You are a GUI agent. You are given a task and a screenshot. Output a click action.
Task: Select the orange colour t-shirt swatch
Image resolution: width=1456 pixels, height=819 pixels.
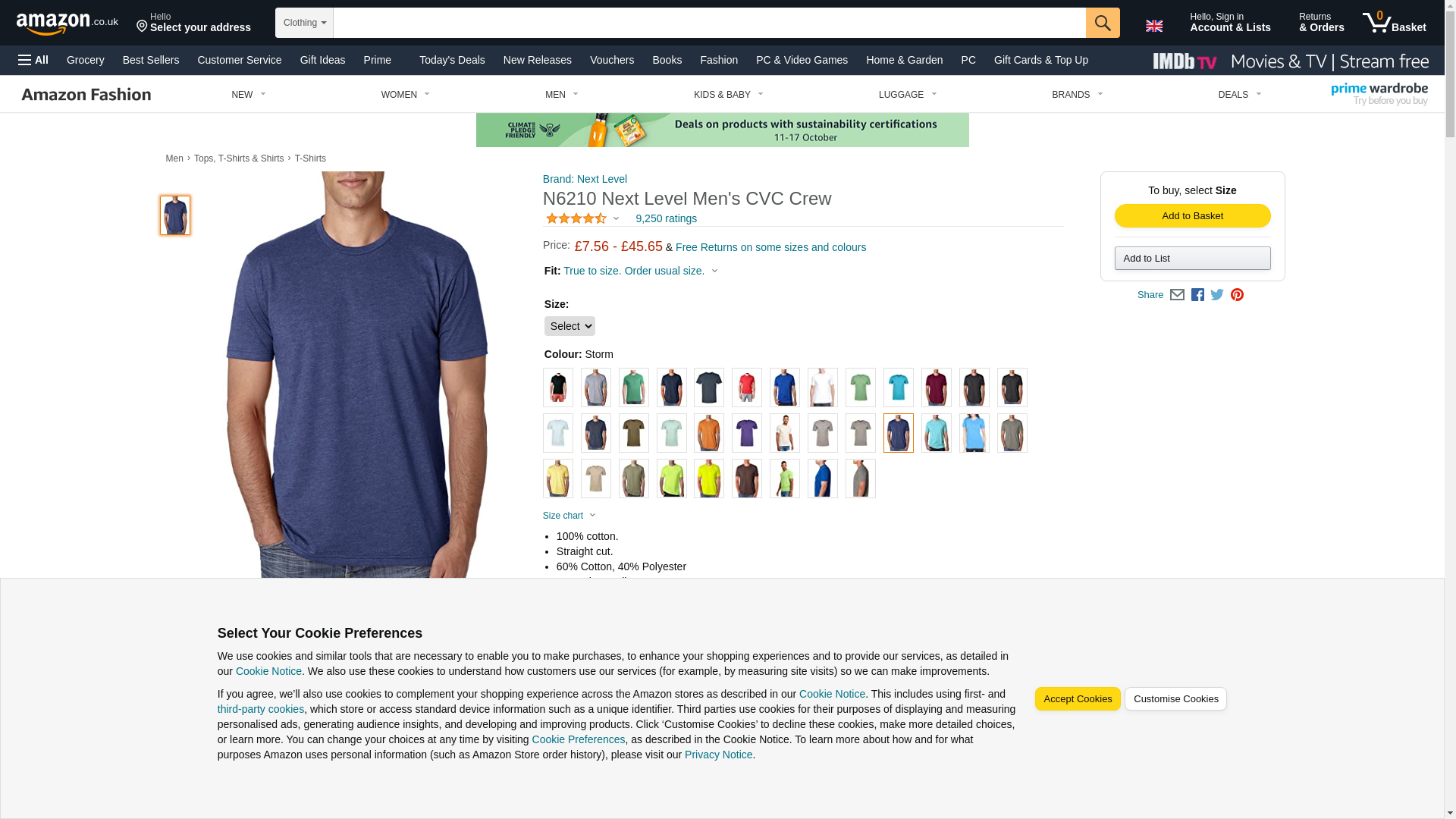click(x=708, y=433)
